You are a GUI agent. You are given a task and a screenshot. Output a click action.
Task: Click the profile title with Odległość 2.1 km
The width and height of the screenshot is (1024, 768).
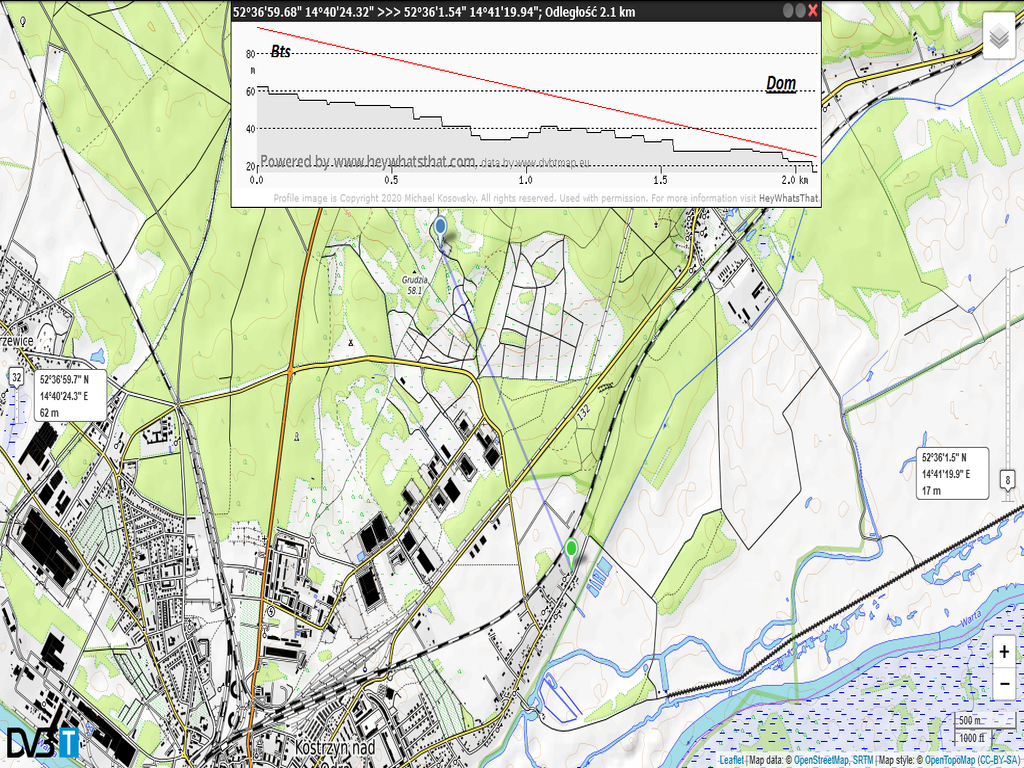[434, 11]
